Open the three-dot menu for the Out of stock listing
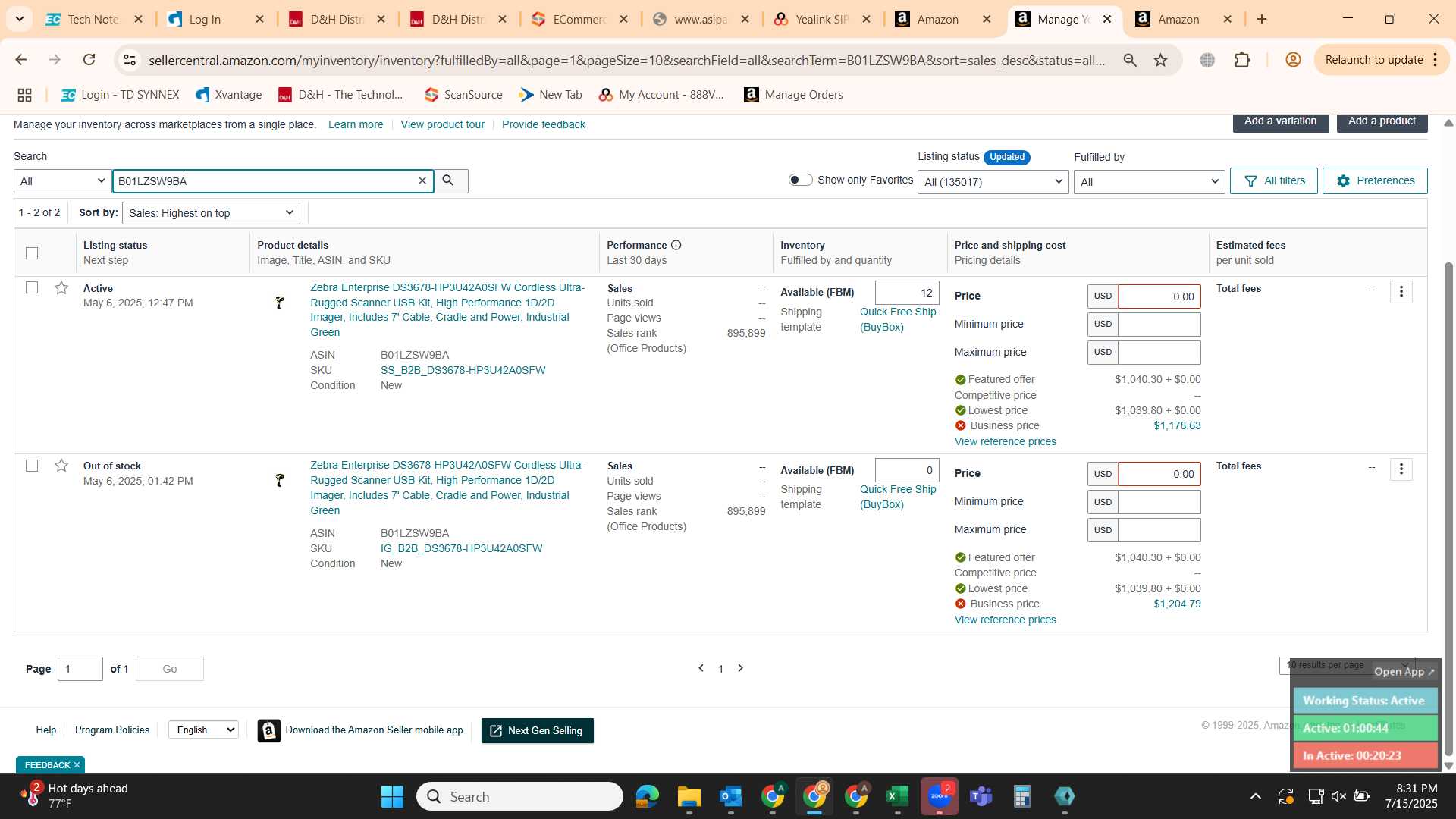 (1401, 469)
